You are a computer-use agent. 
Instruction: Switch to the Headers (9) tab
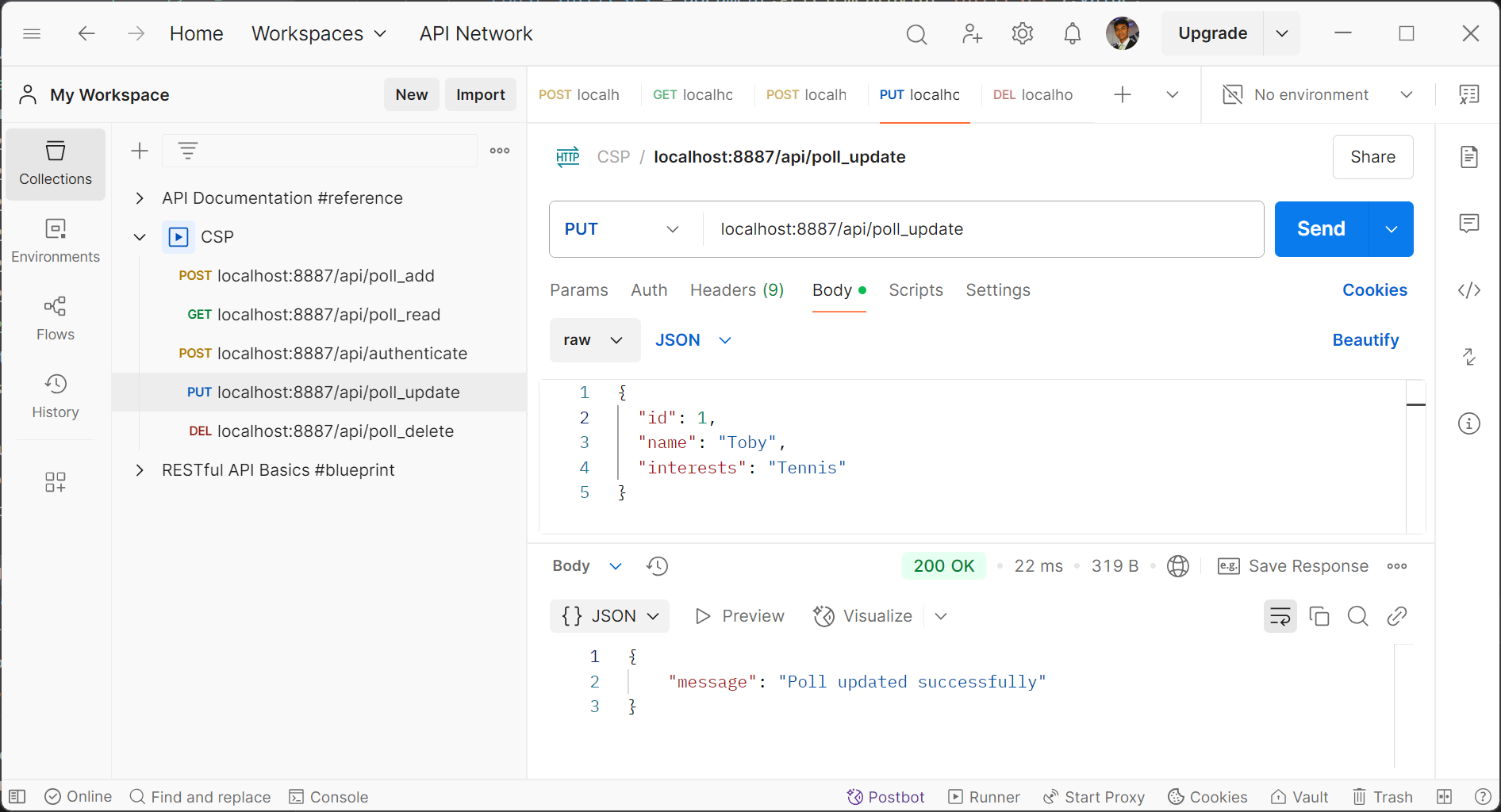click(x=736, y=290)
